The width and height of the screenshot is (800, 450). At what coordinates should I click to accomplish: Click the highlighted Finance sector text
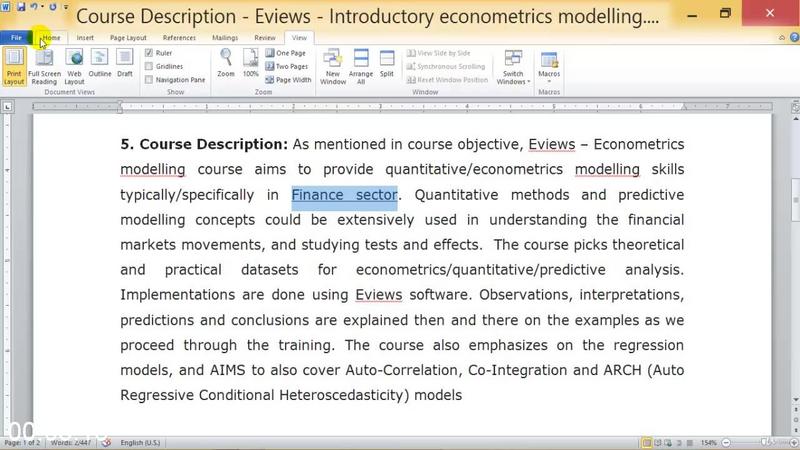coord(344,195)
